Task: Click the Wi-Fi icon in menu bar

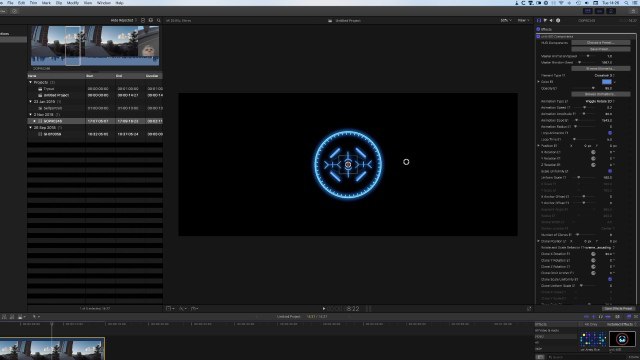Action: [x=561, y=3]
